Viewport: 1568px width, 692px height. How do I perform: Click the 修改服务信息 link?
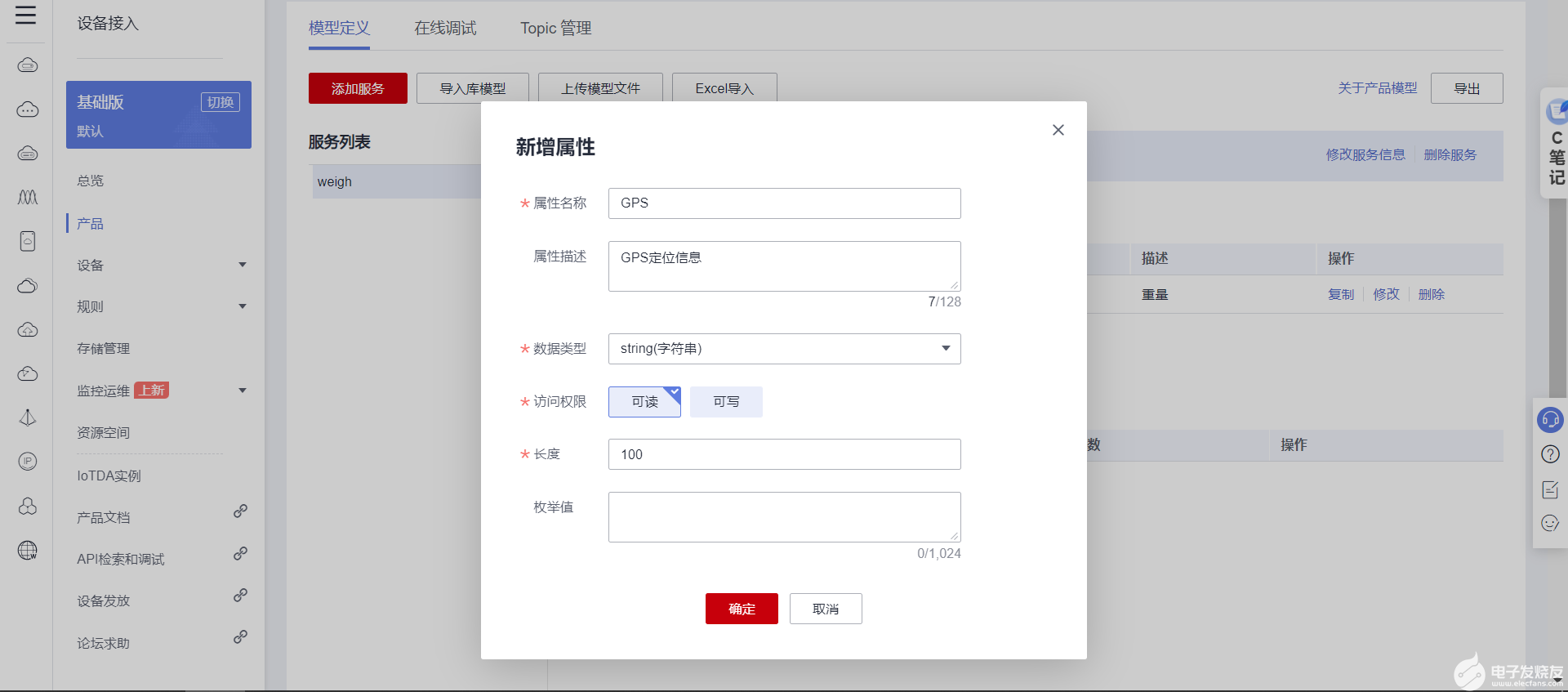pyautogui.click(x=1365, y=154)
